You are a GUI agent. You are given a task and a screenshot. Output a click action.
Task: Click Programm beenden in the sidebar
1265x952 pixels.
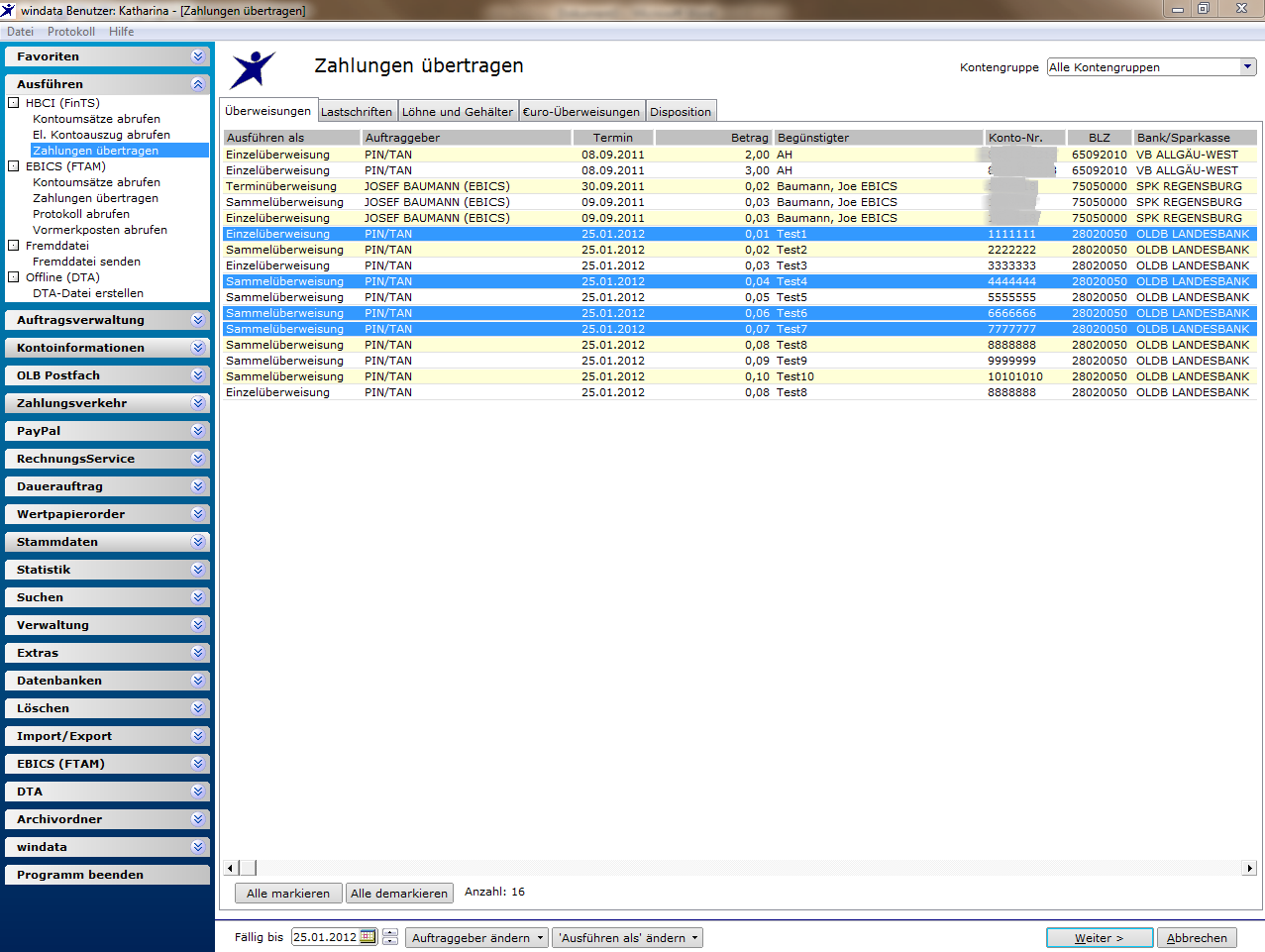tap(107, 875)
